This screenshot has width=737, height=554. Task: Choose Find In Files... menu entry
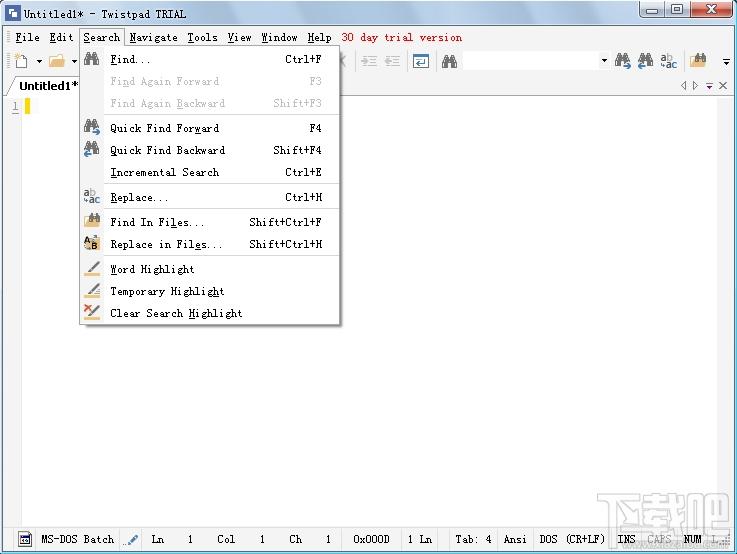210,222
